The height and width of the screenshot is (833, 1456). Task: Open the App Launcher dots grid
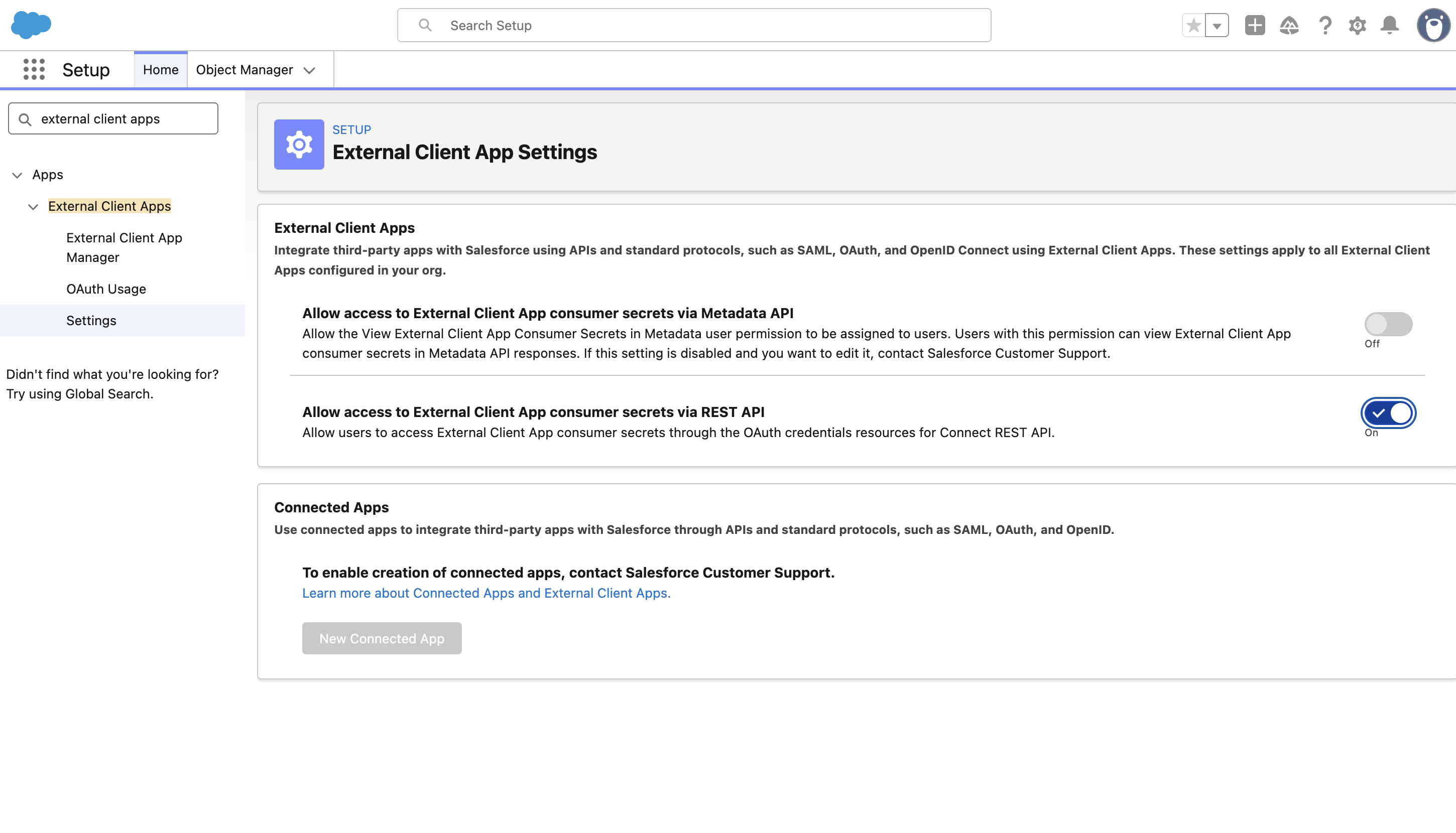[34, 69]
